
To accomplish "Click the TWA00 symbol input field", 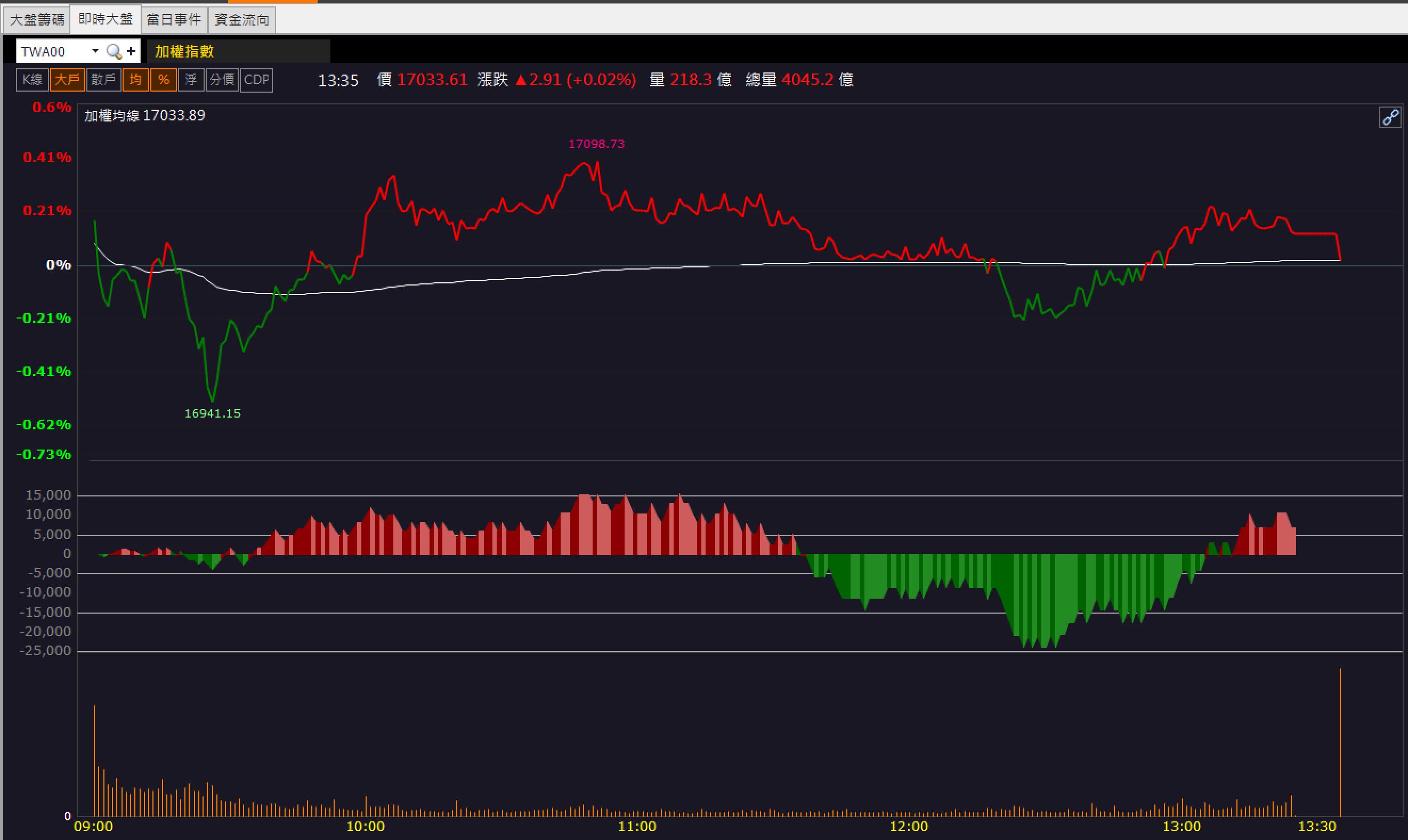I will coord(53,52).
